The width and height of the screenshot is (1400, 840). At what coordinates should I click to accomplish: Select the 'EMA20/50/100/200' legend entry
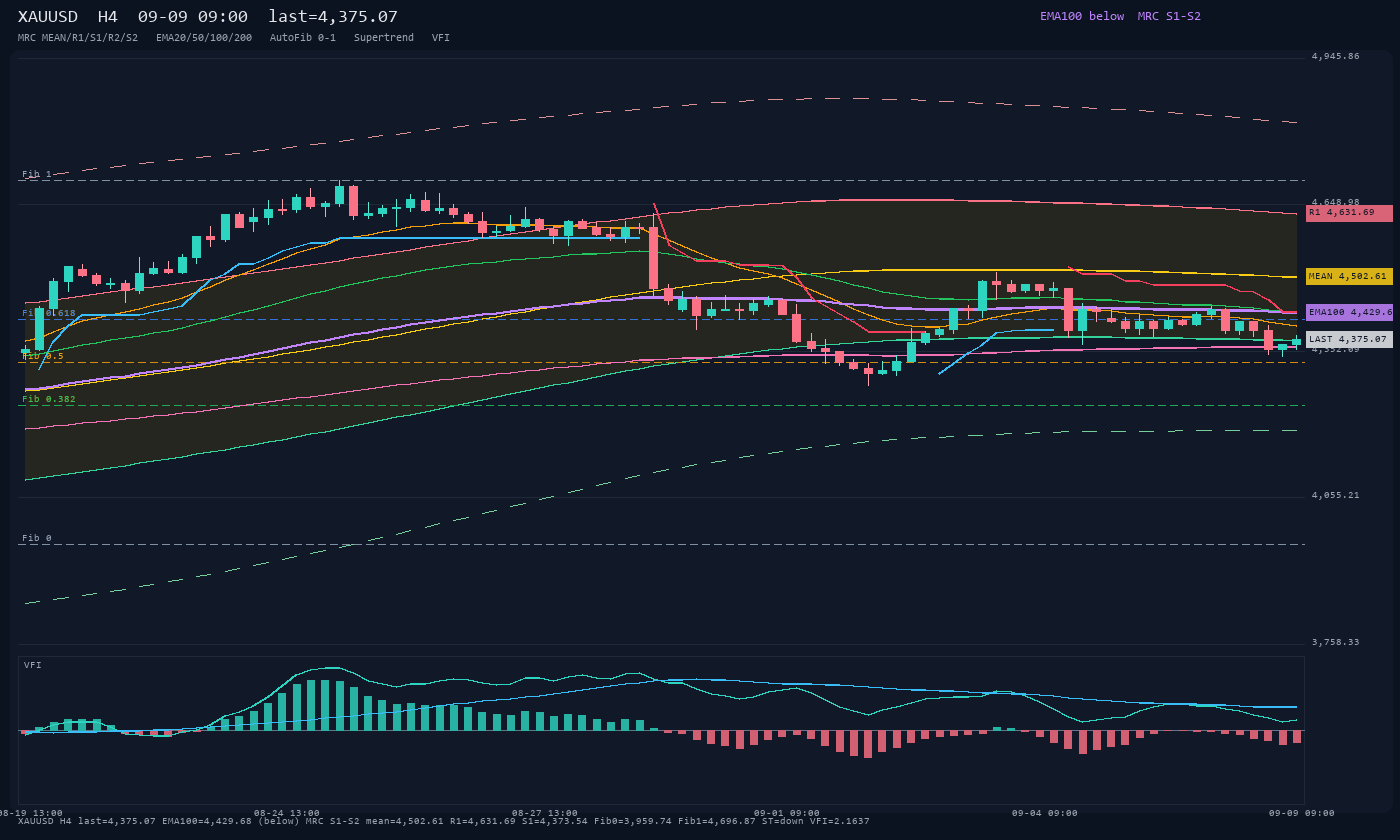tap(204, 38)
